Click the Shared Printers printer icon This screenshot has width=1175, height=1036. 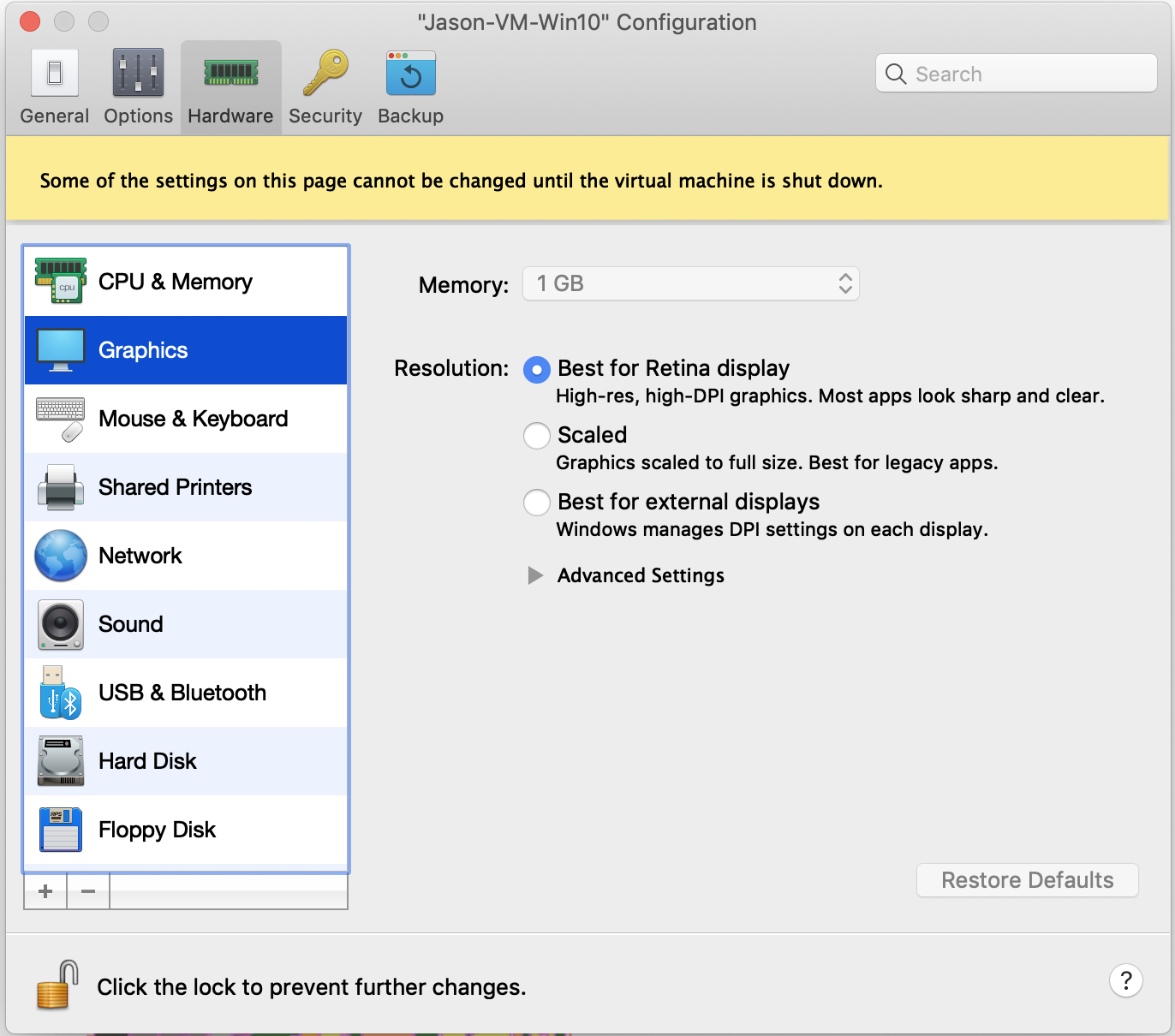(61, 487)
